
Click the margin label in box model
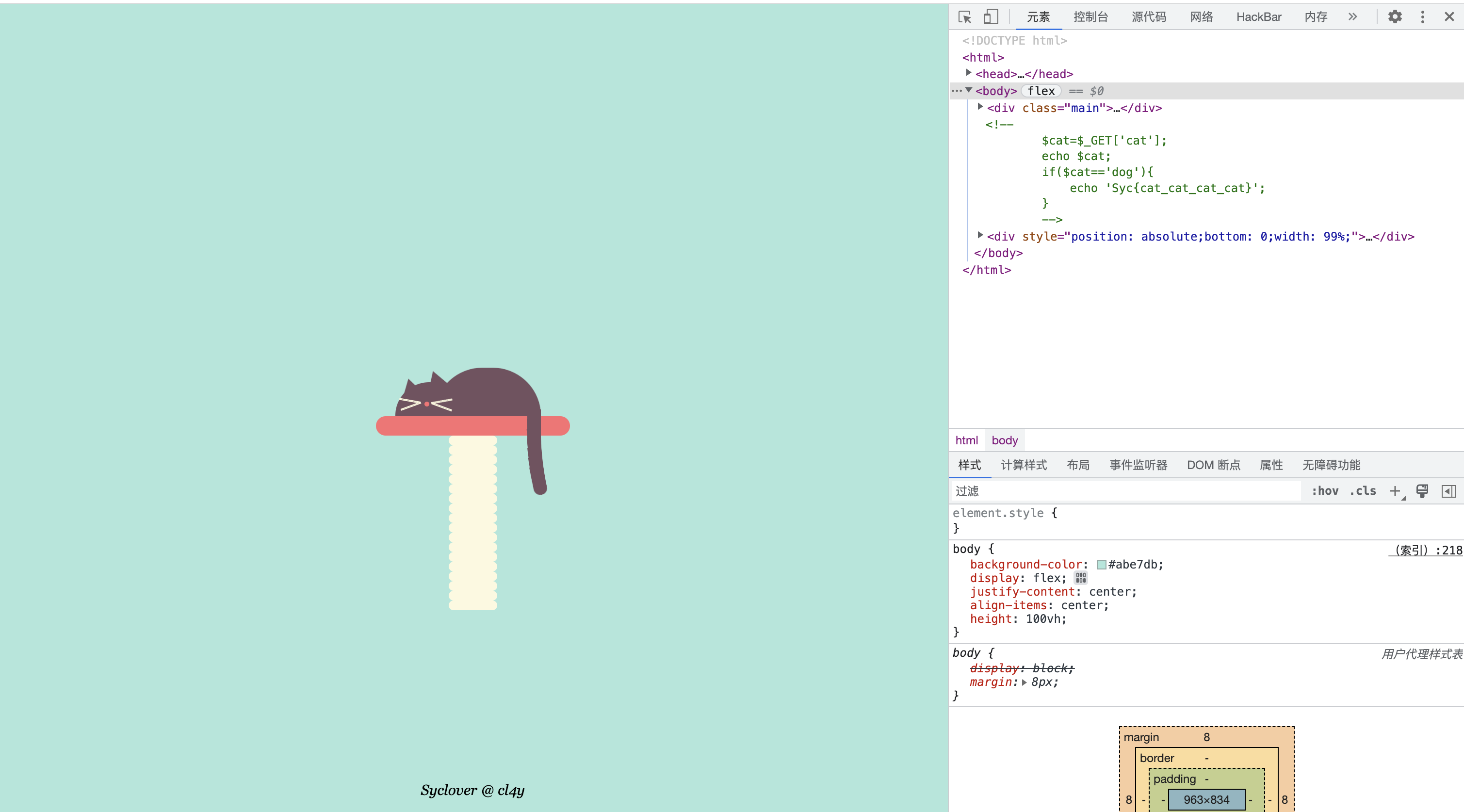[1140, 737]
